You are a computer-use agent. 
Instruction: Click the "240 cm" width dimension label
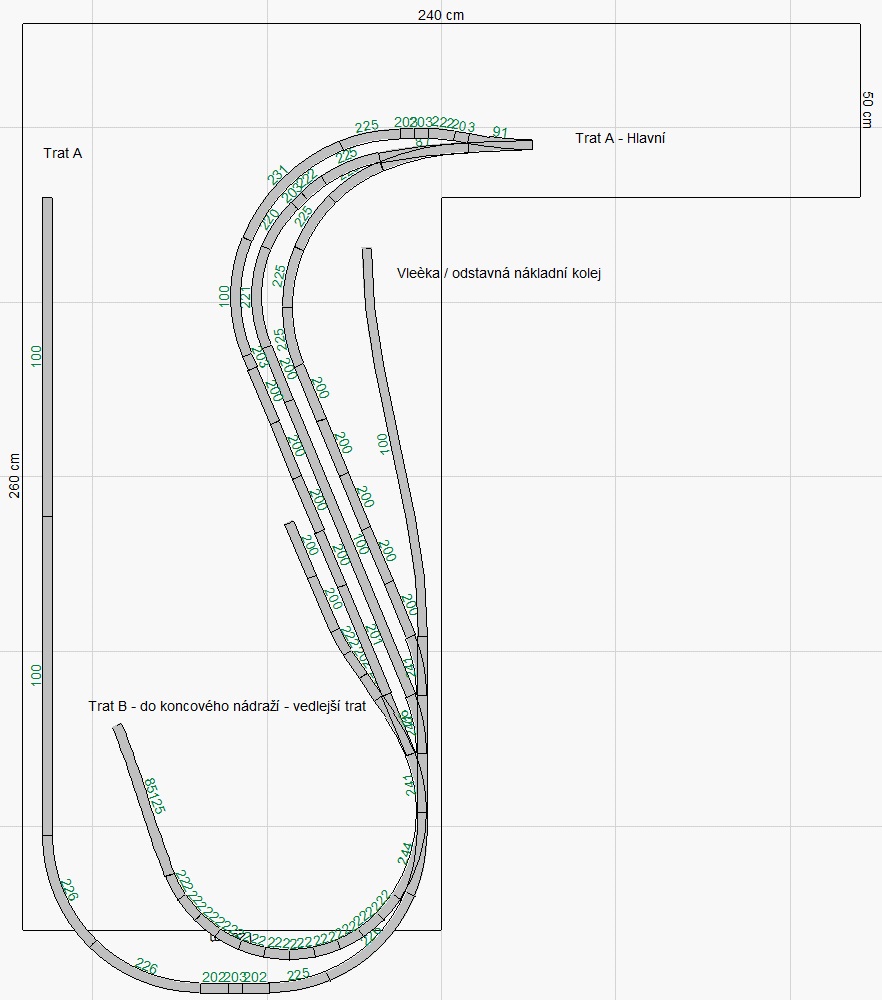pos(441,14)
